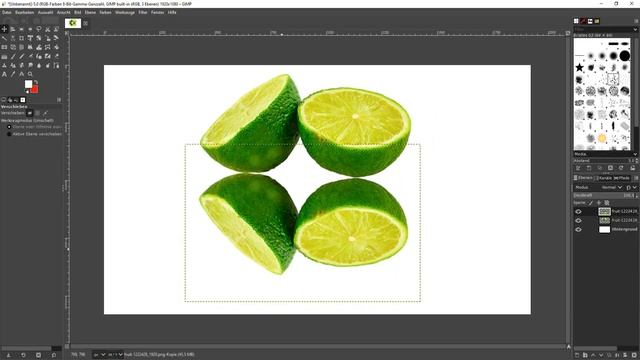Viewport: 640px width, 360px height.
Task: Select the Text tool
Action: pyautogui.click(x=4, y=74)
